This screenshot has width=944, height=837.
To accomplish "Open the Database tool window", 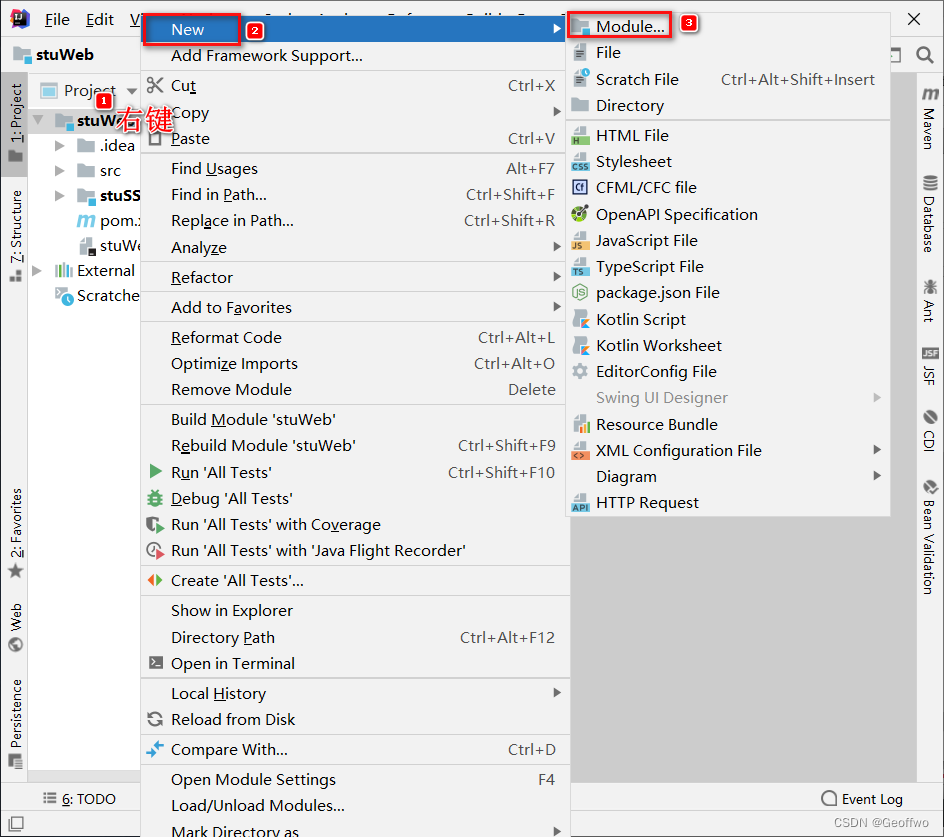I will 930,213.
